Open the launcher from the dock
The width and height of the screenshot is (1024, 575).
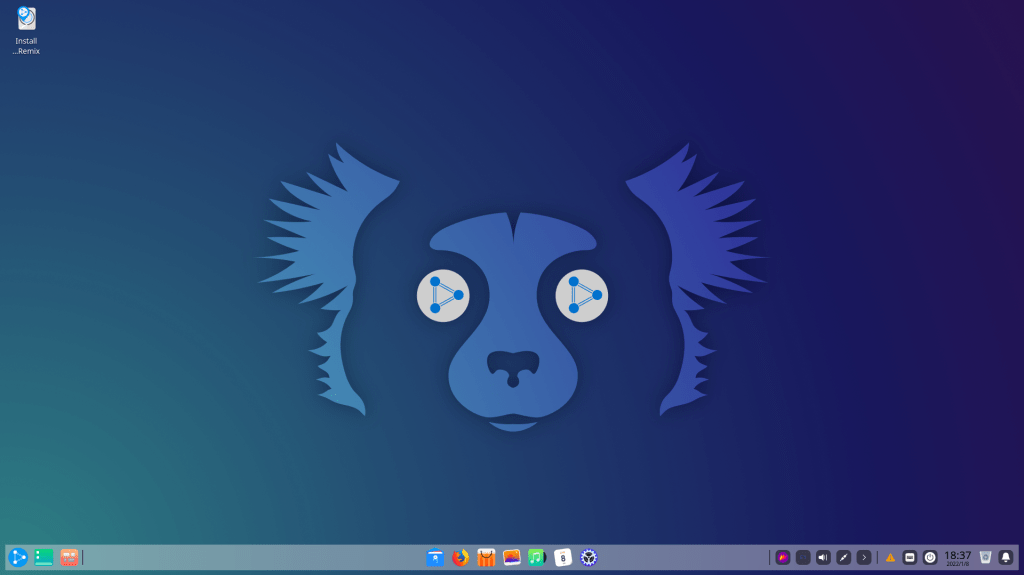tap(18, 557)
